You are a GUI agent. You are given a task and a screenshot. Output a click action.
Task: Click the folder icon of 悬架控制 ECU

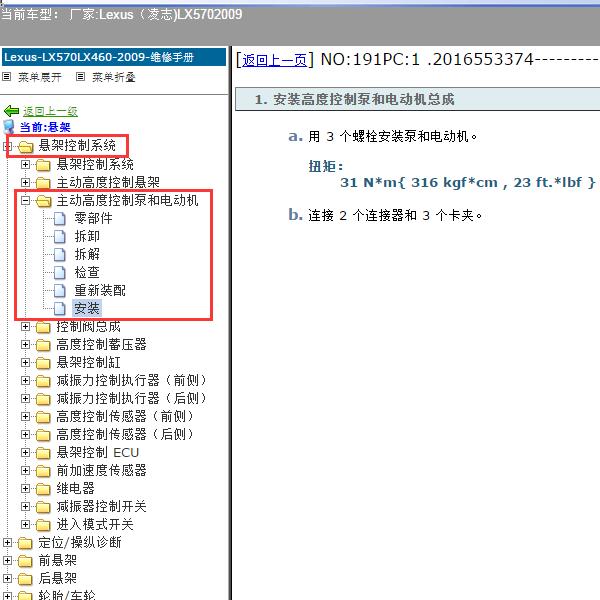click(x=43, y=453)
